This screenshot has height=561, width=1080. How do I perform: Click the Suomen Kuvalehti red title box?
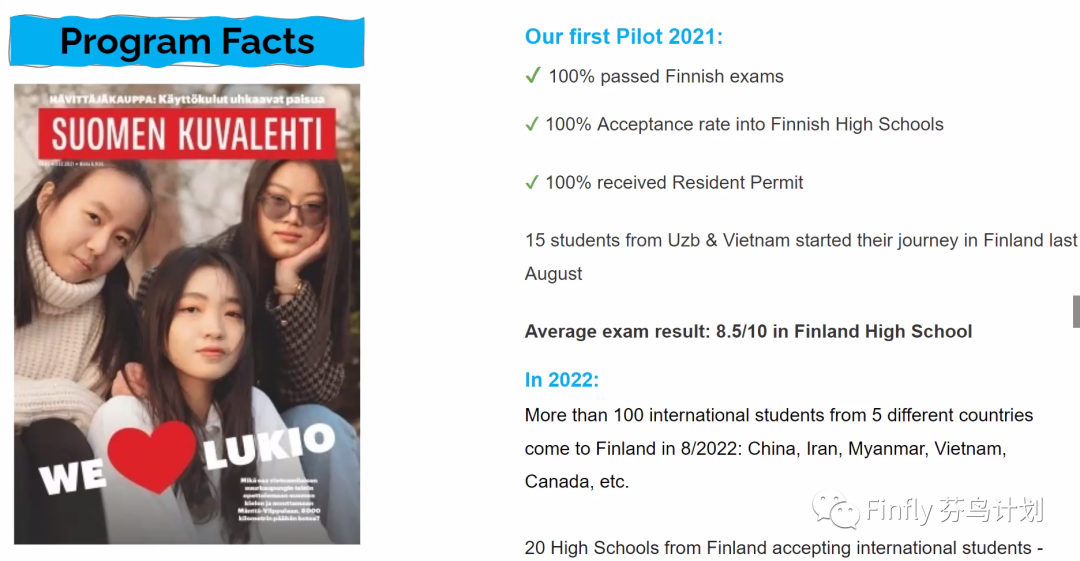point(187,134)
